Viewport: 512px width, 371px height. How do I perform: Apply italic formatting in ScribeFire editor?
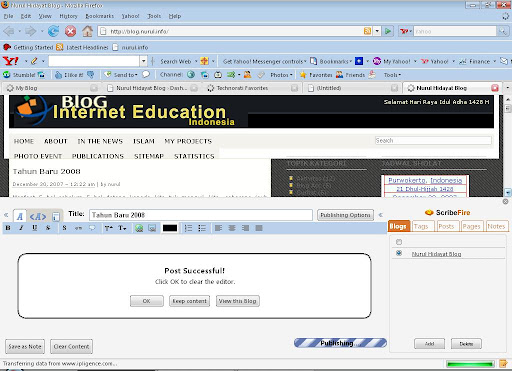pos(21,228)
